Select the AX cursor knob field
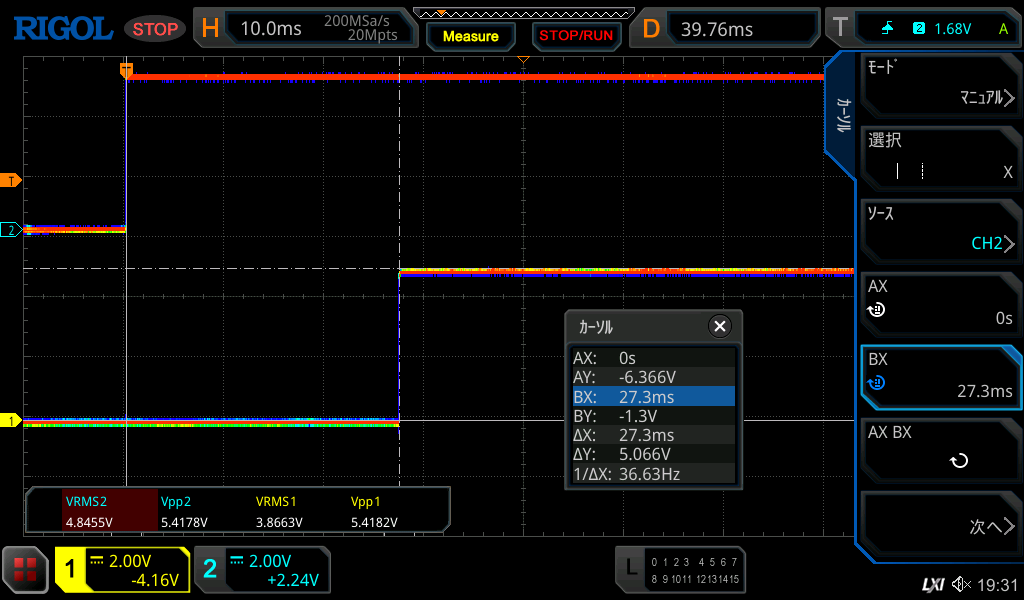The width and height of the screenshot is (1024, 600). [x=940, y=304]
